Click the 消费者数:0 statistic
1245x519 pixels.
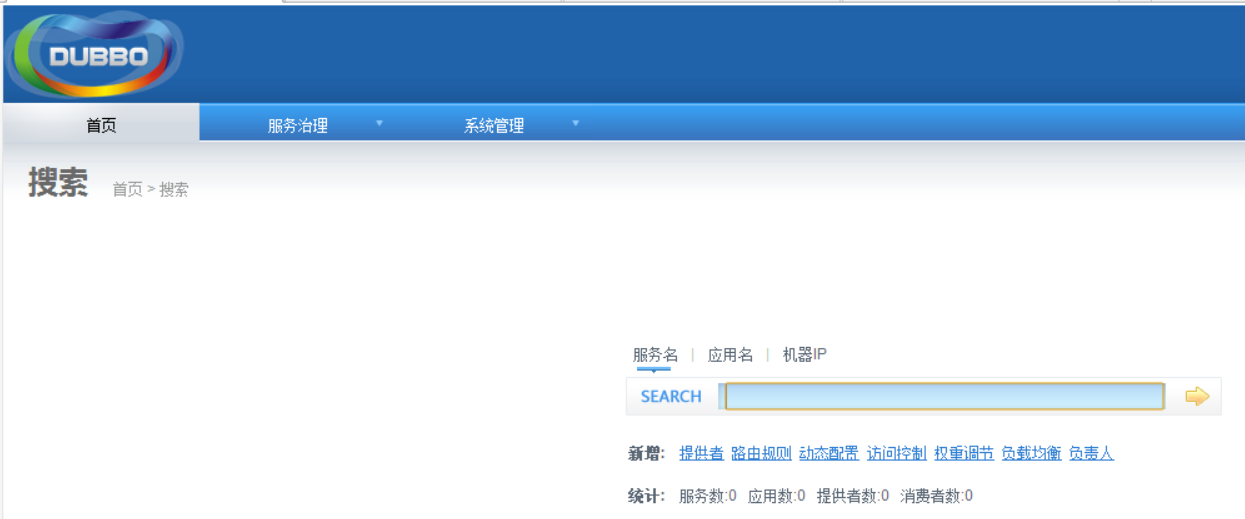pos(936,496)
